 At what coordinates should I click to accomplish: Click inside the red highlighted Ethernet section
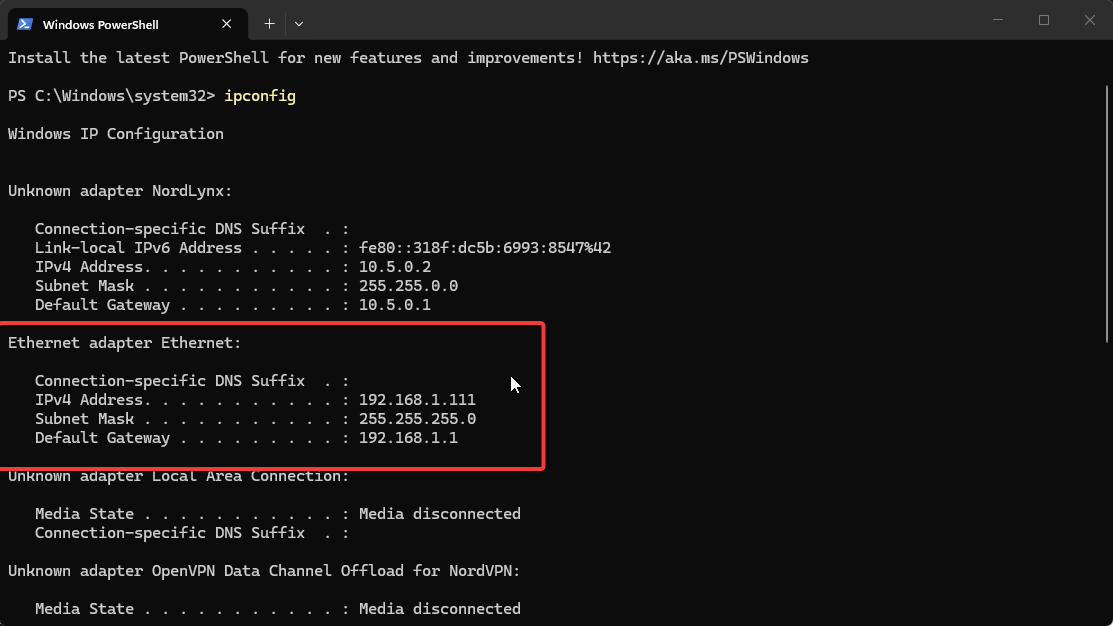[270, 395]
